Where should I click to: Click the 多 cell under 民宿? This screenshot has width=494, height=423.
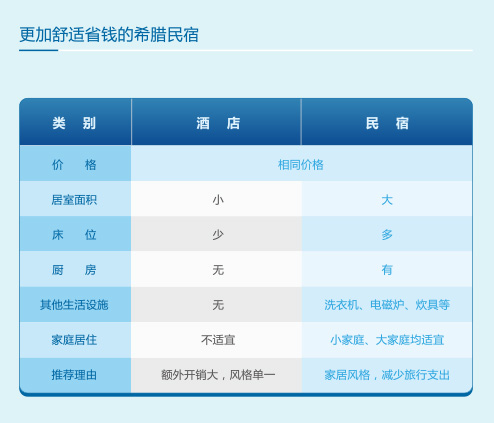click(387, 234)
